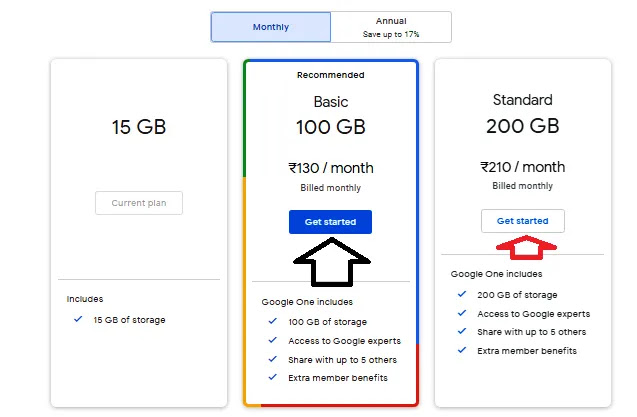Screen dimensions: 637x417
Task: Click the Recommended label on Basic card
Action: [x=330, y=75]
